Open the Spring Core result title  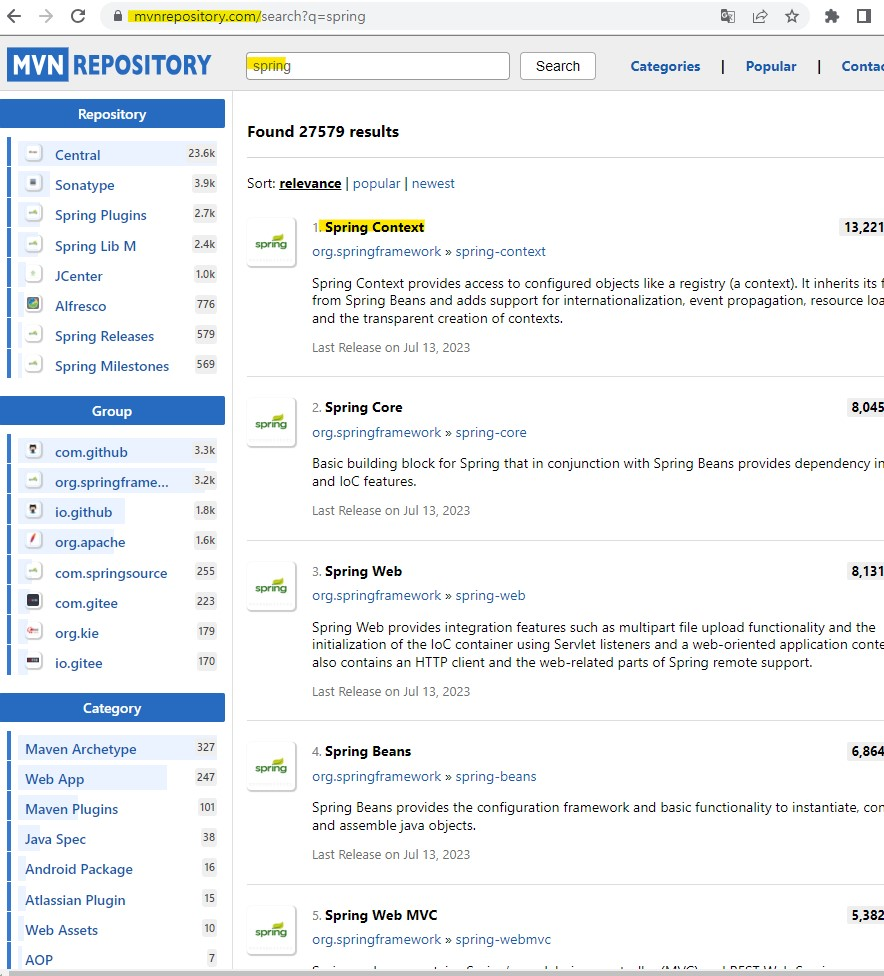pos(364,408)
